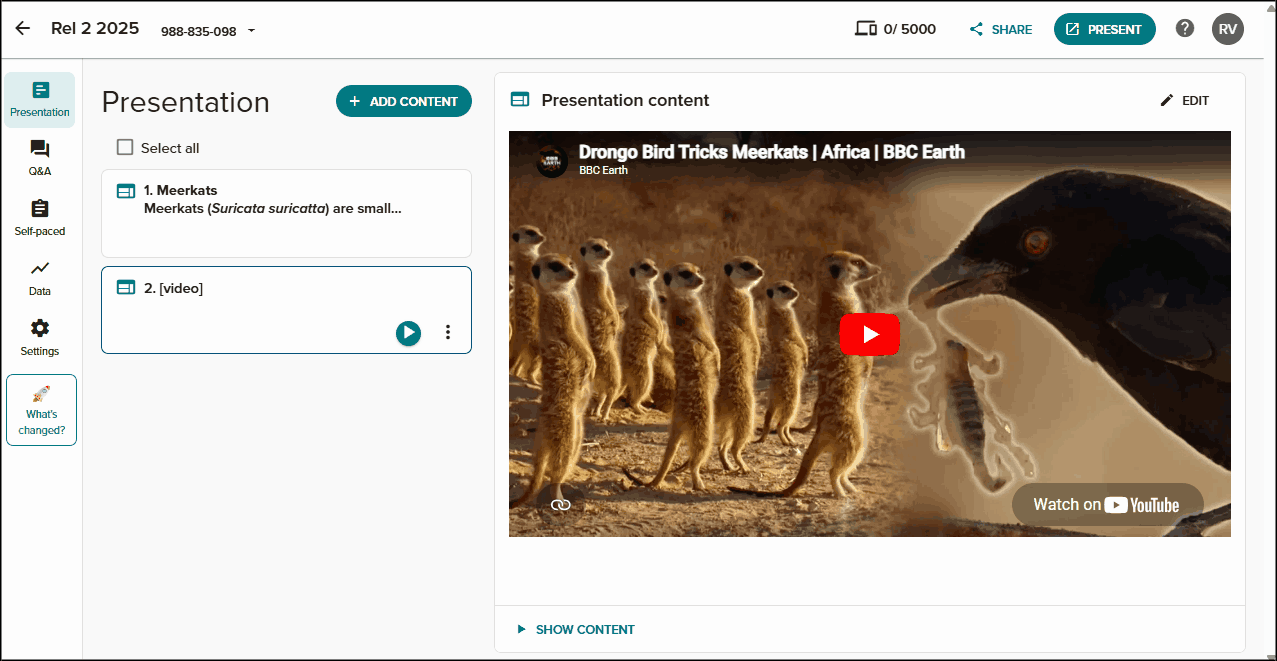Select the 2. [video] slide title

click(174, 288)
